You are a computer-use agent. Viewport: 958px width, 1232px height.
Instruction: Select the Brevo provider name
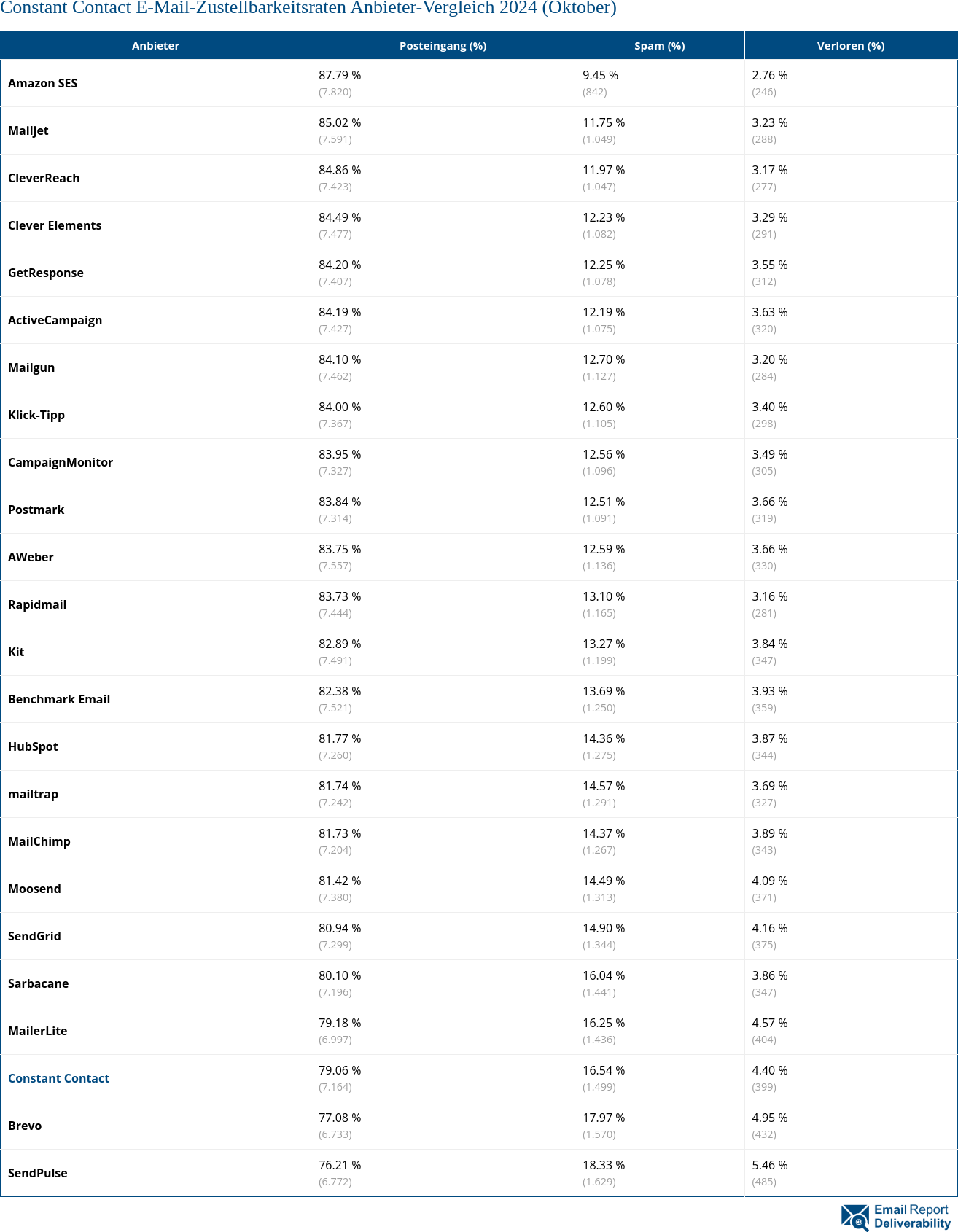click(x=25, y=1126)
